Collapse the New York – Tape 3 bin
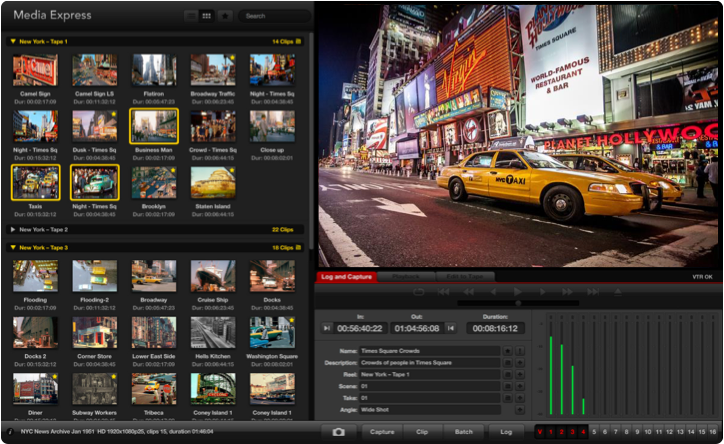 (x=13, y=248)
